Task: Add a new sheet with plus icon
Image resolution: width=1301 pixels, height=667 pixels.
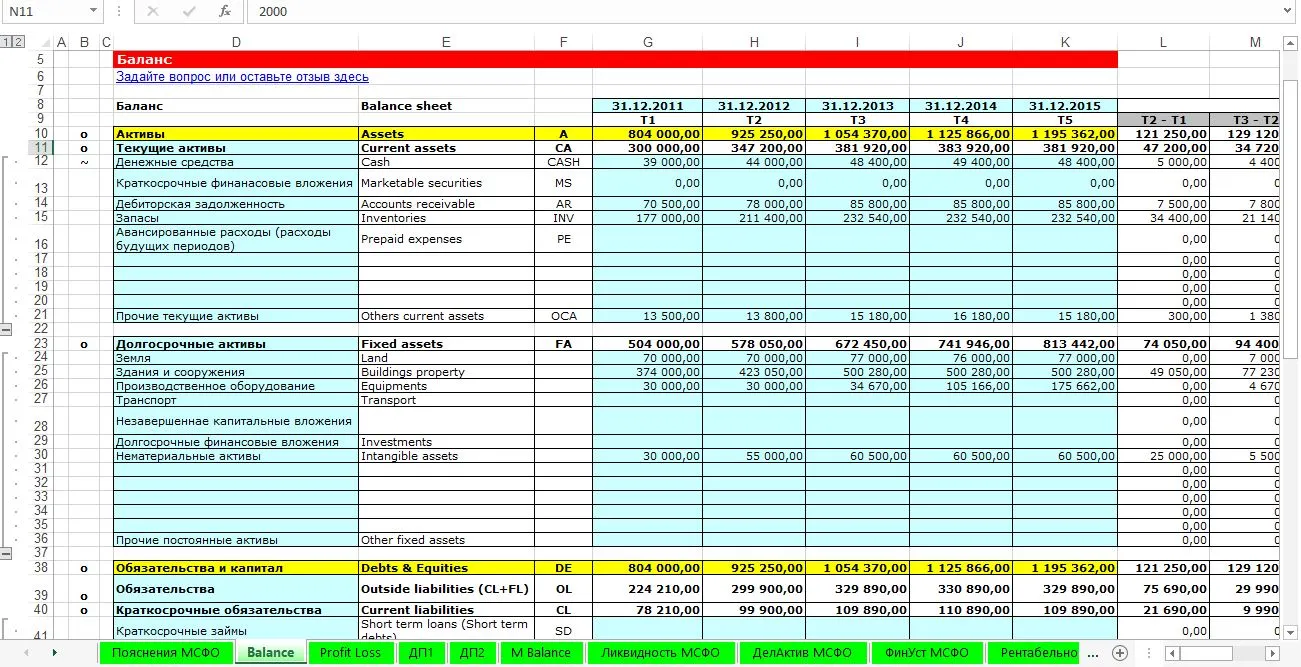Action: (1120, 653)
